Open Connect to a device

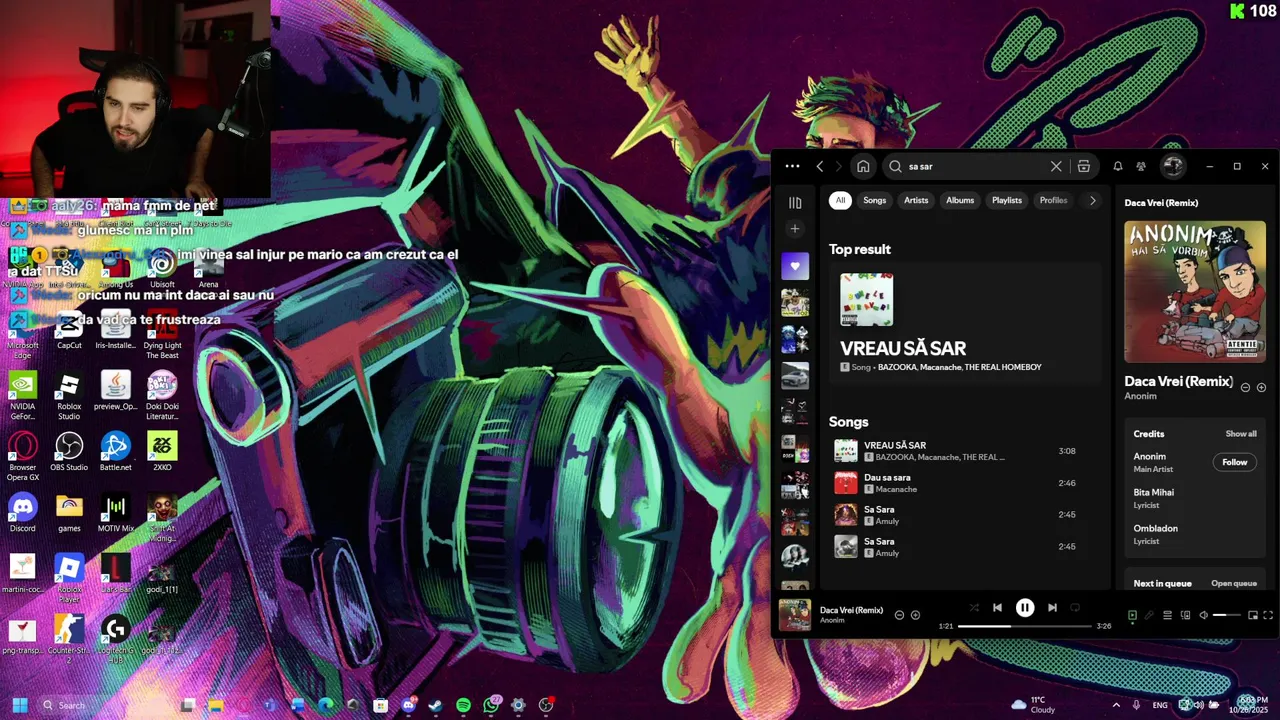tap(1185, 615)
